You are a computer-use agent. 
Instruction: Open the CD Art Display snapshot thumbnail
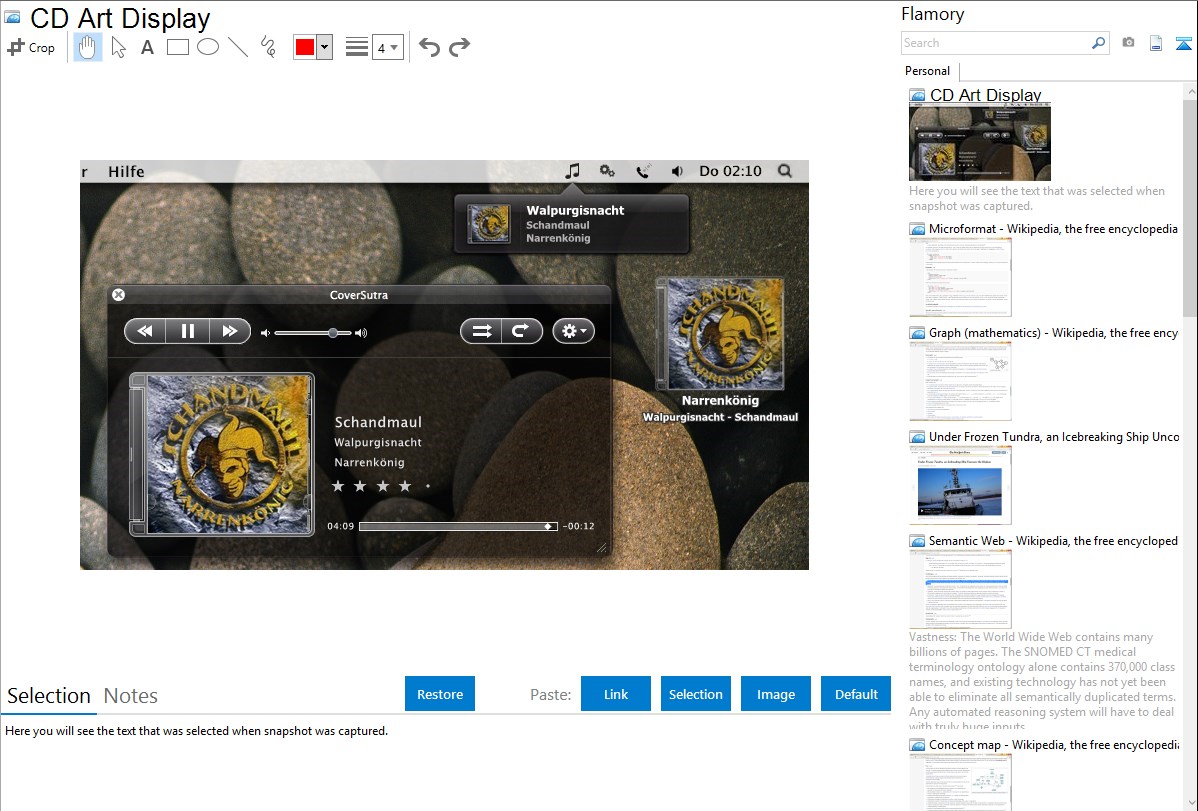(979, 142)
